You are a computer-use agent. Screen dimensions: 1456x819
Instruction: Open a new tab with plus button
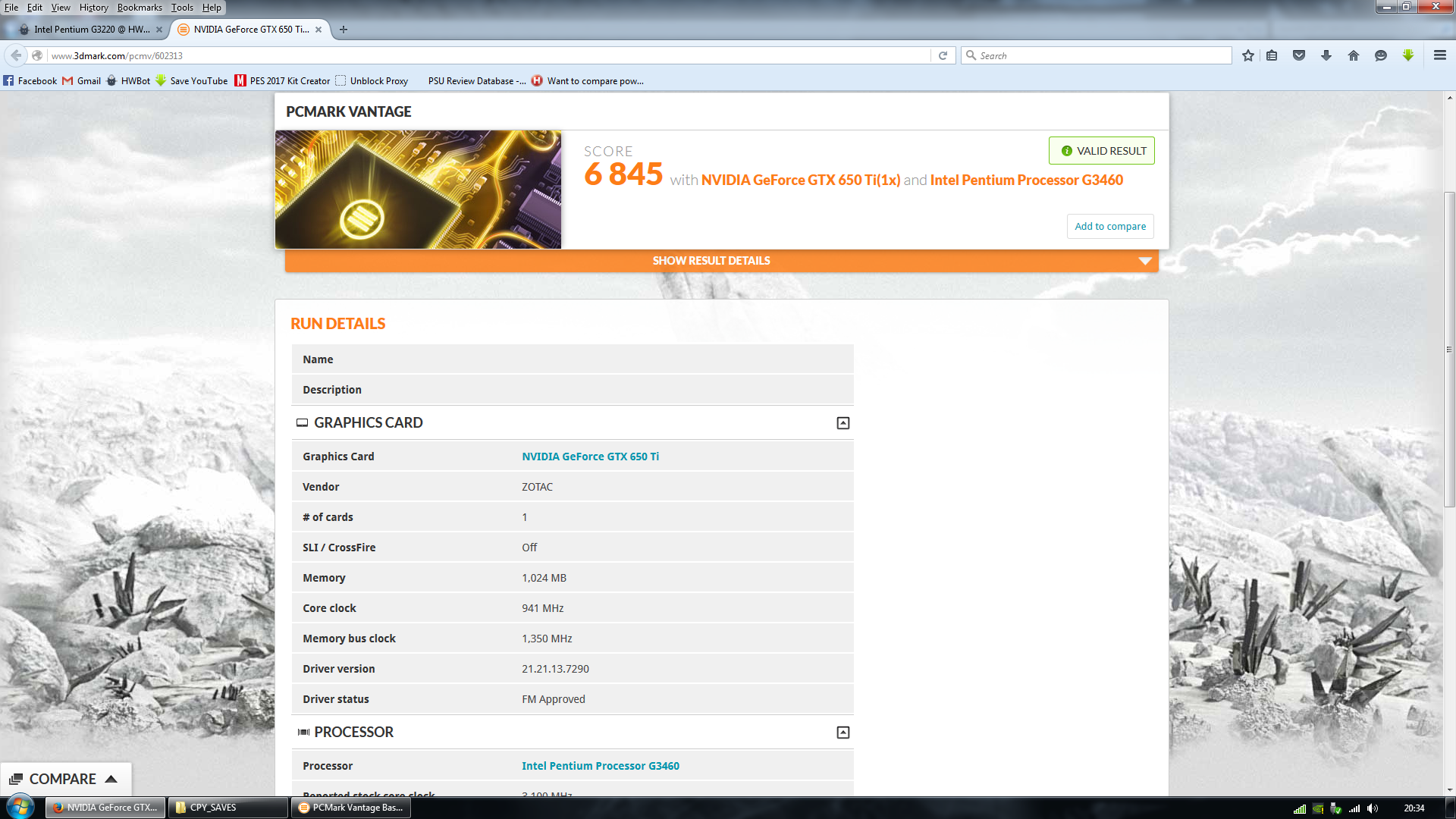(344, 30)
